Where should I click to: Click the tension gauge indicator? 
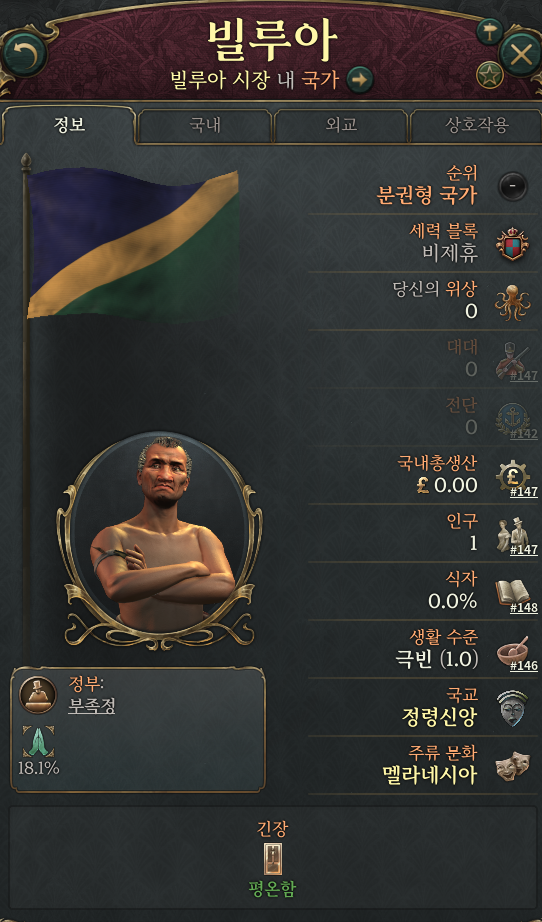click(x=272, y=858)
